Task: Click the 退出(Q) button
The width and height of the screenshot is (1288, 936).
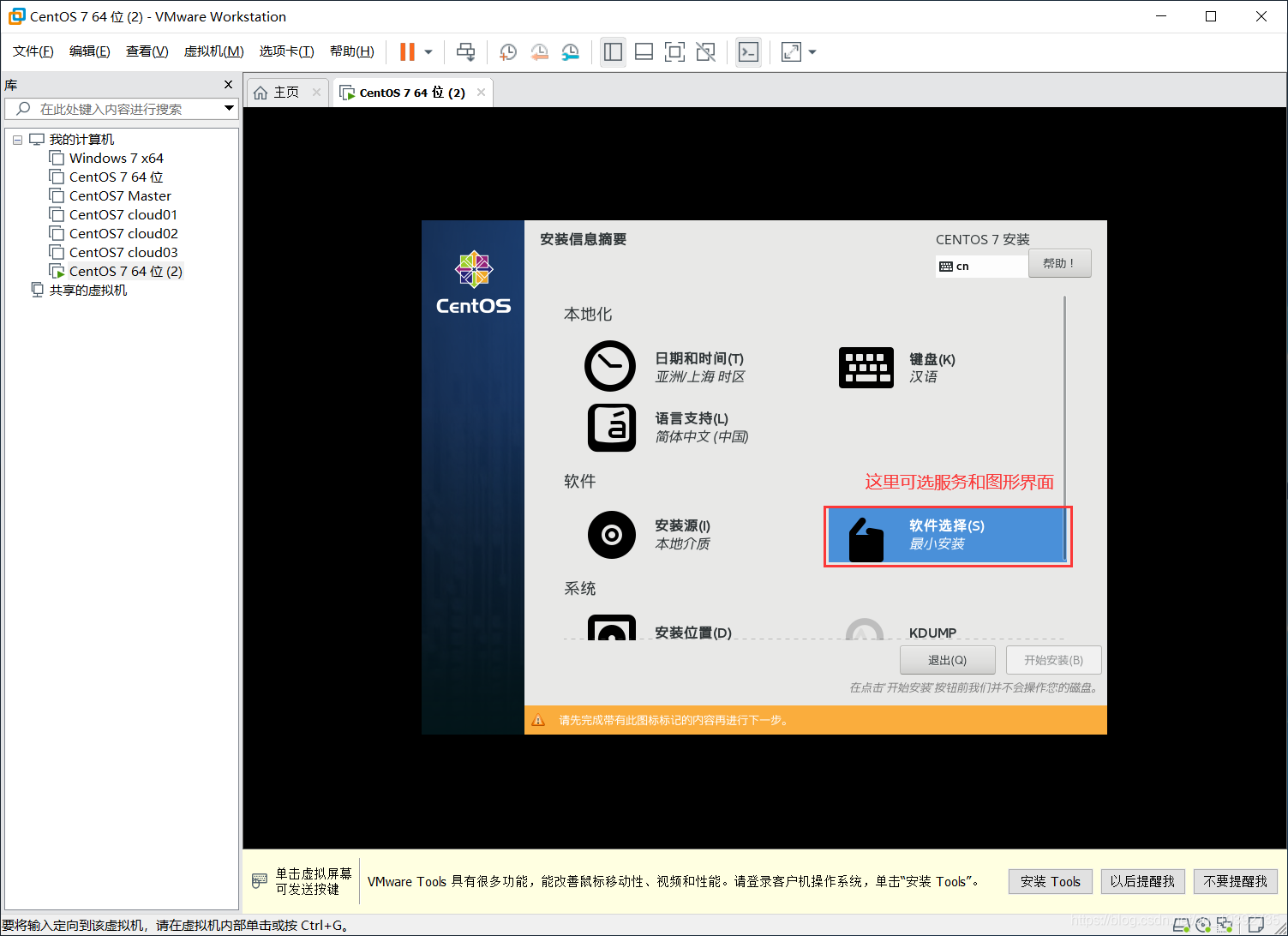Action: (947, 660)
